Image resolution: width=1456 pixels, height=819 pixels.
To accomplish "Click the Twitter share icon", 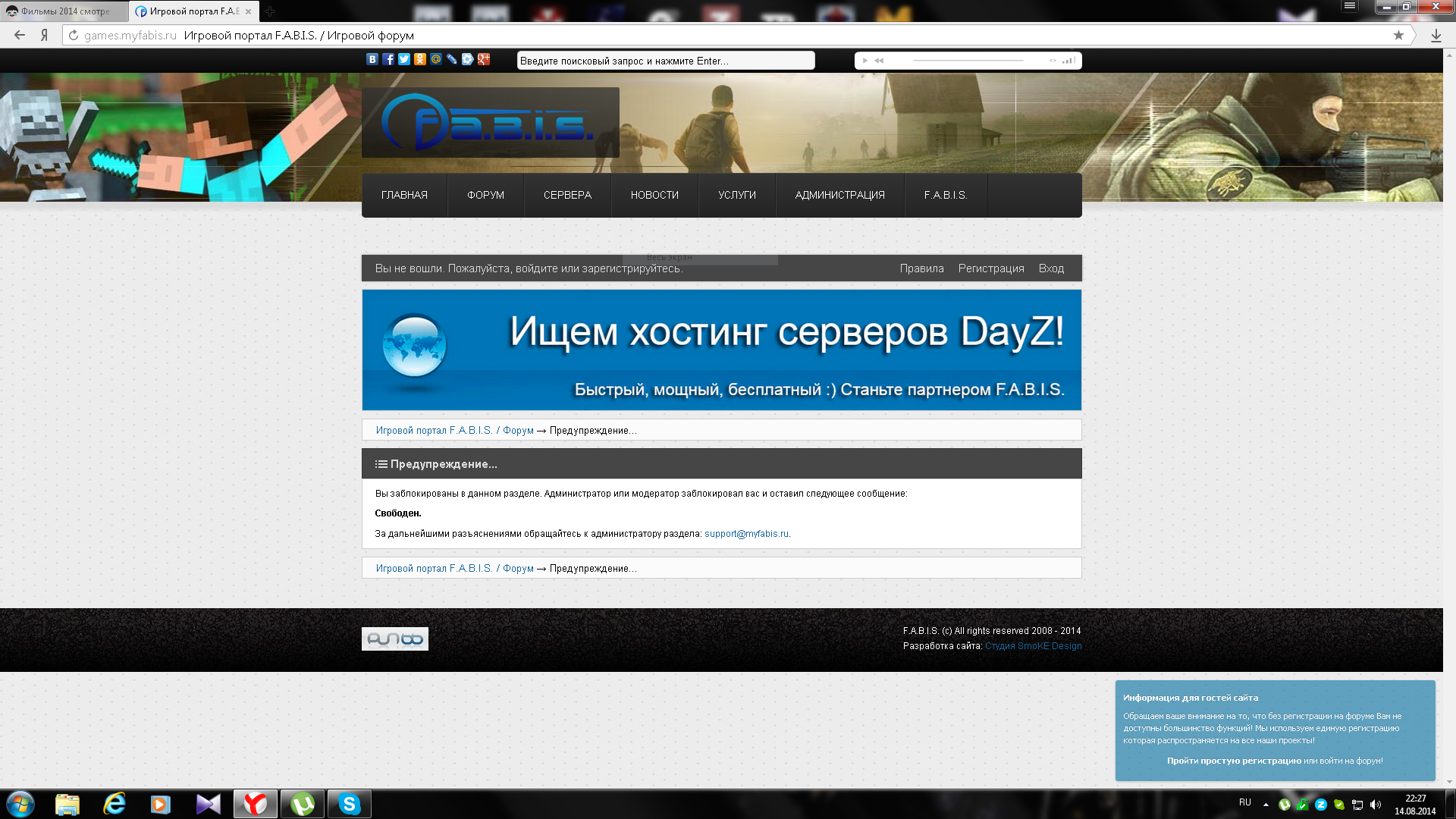I will pyautogui.click(x=404, y=59).
